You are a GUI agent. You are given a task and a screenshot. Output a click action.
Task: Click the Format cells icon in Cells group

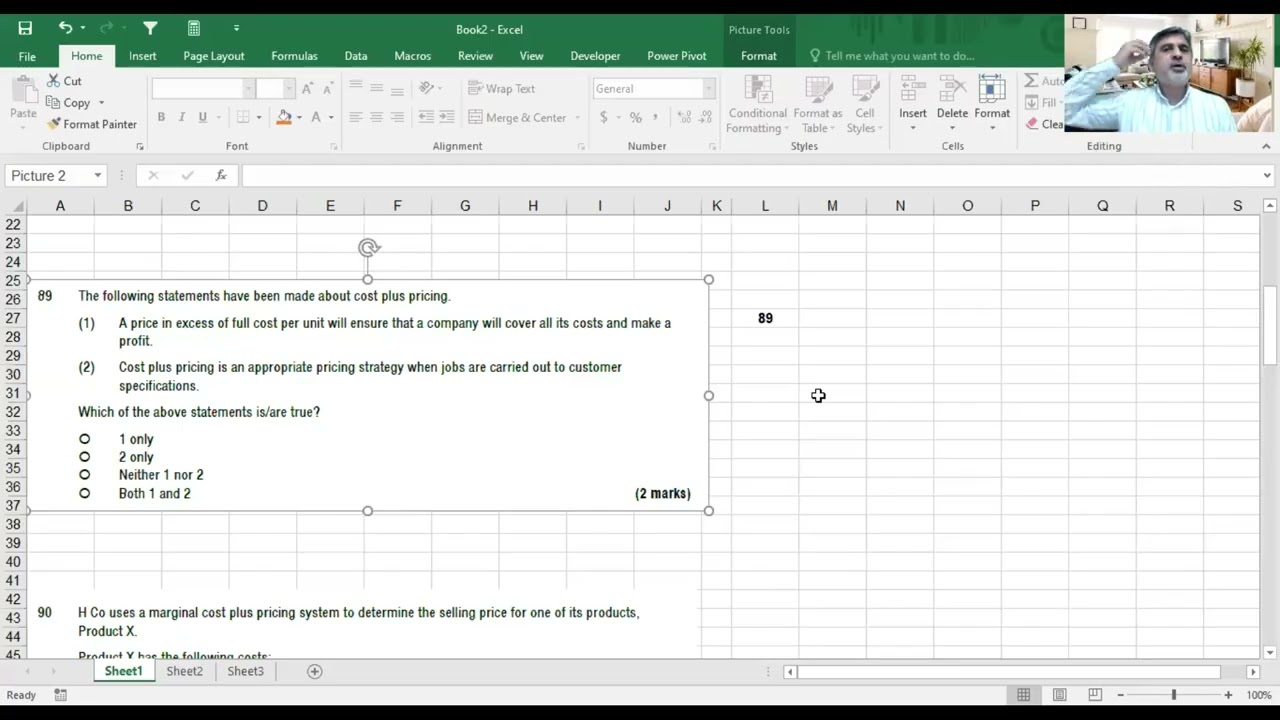[x=992, y=90]
